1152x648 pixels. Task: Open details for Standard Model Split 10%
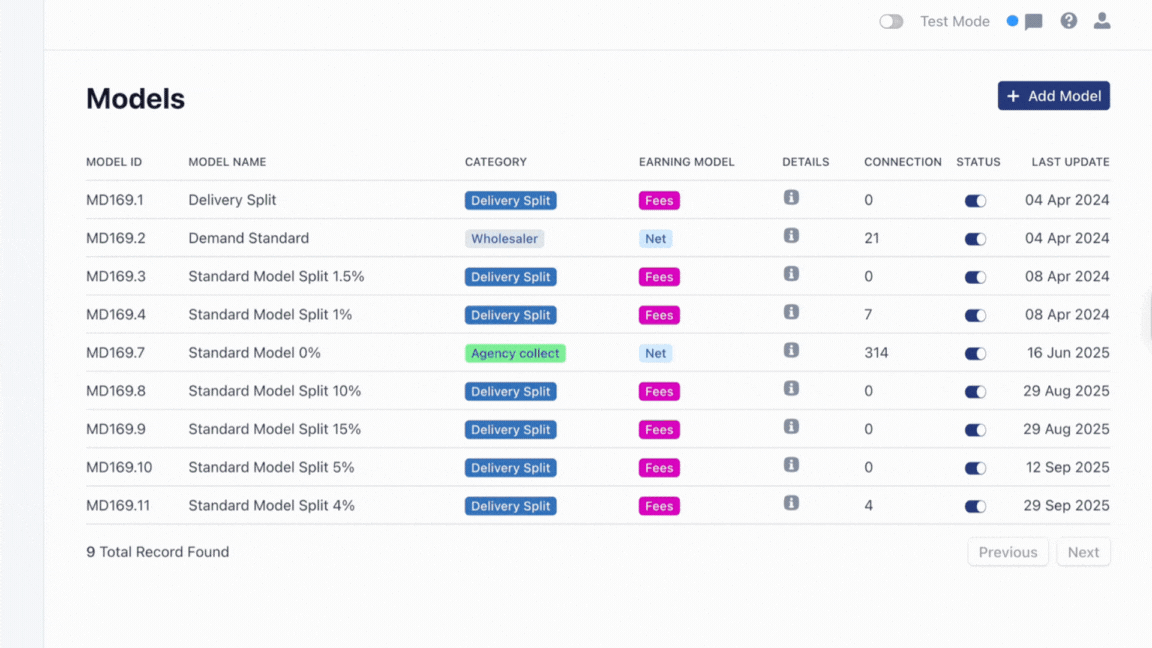click(x=791, y=388)
